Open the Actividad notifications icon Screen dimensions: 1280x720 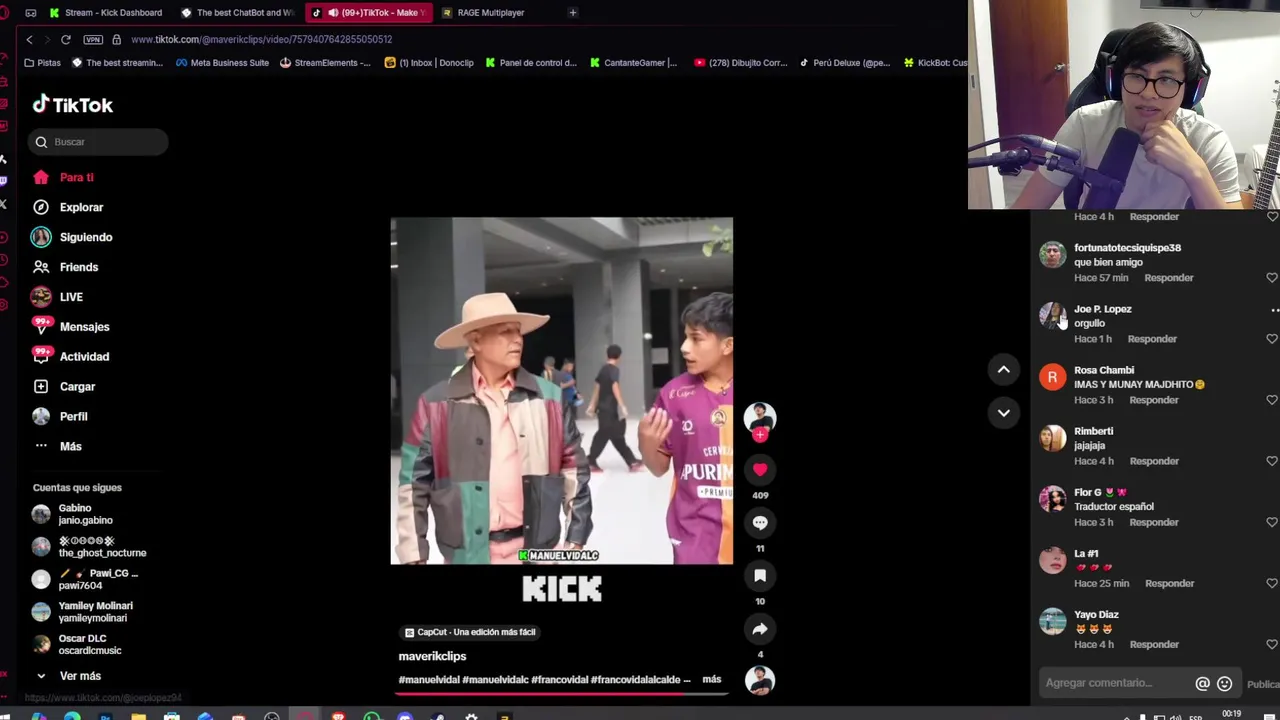(x=41, y=356)
